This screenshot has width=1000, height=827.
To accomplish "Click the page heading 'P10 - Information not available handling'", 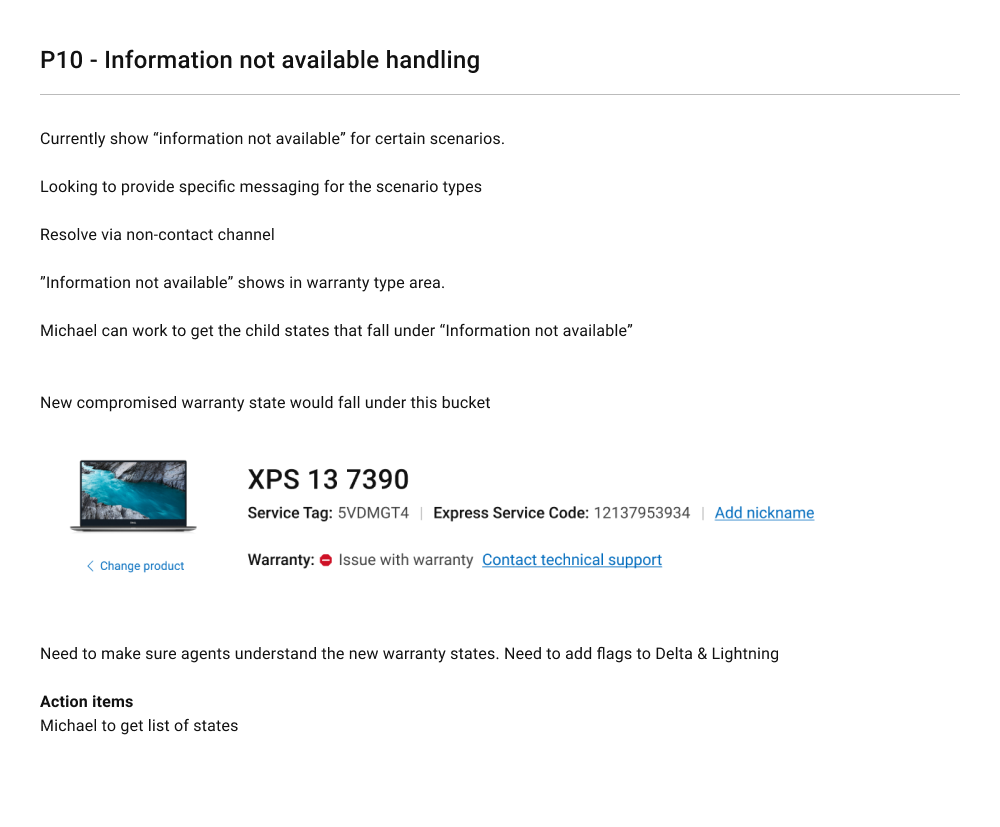I will (260, 60).
